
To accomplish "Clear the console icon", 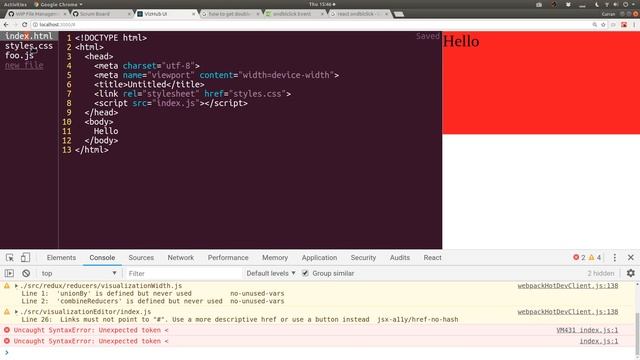I will 26,273.
